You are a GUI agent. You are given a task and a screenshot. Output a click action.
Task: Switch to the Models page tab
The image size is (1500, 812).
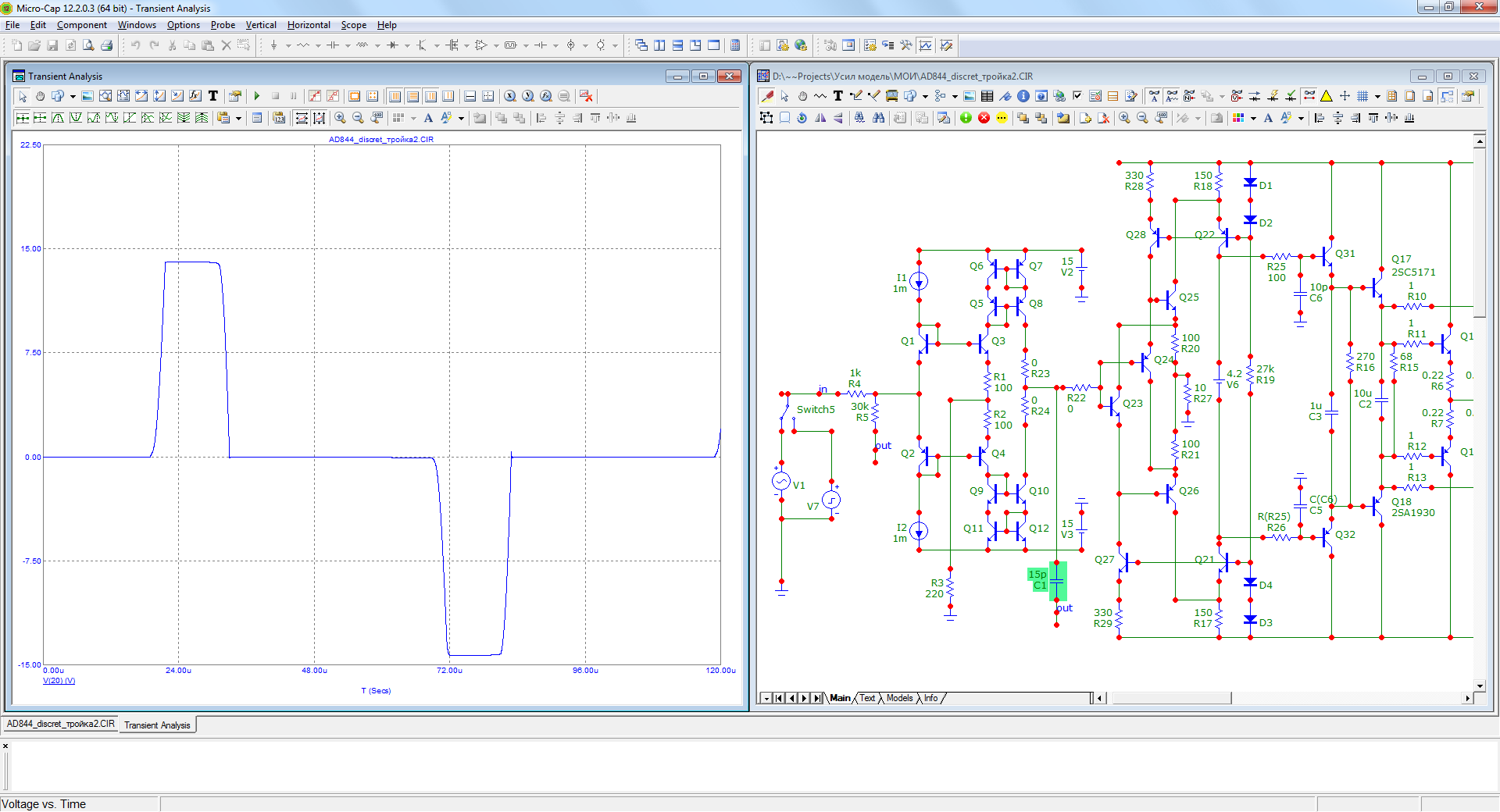click(x=899, y=698)
